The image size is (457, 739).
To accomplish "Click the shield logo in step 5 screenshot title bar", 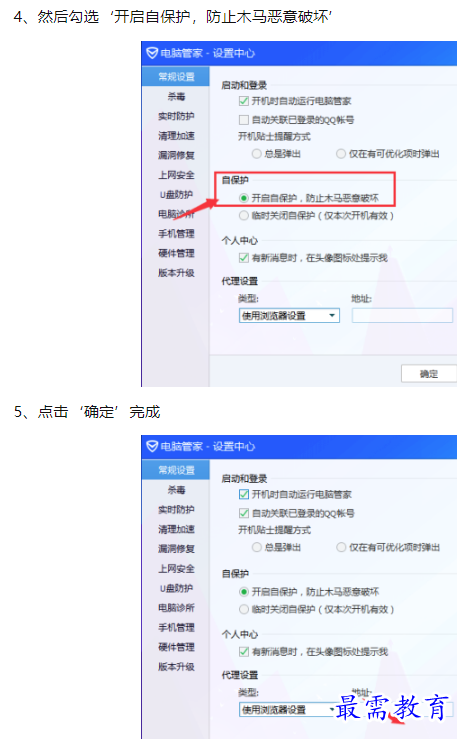I will (x=152, y=446).
